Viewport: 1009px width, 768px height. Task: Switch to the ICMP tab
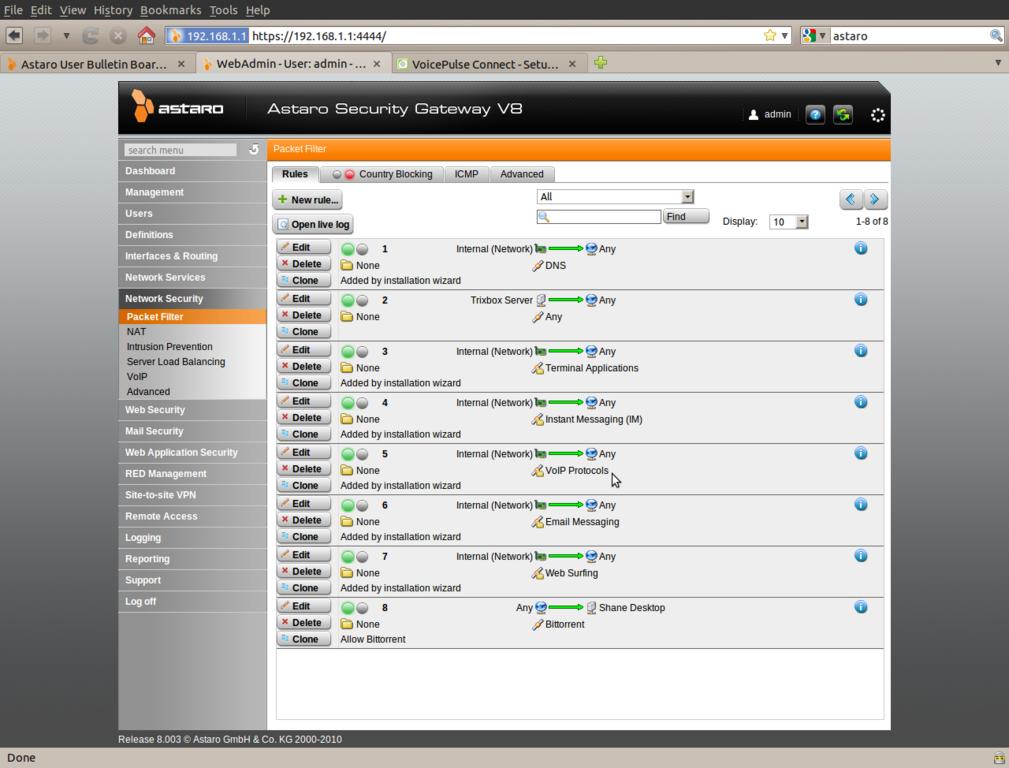tap(467, 174)
